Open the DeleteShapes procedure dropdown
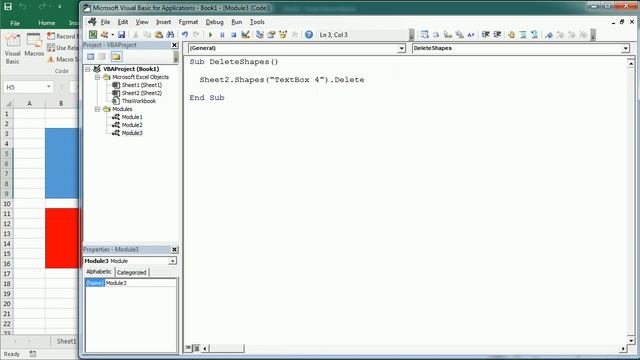This screenshot has width=640, height=360. pos(625,49)
